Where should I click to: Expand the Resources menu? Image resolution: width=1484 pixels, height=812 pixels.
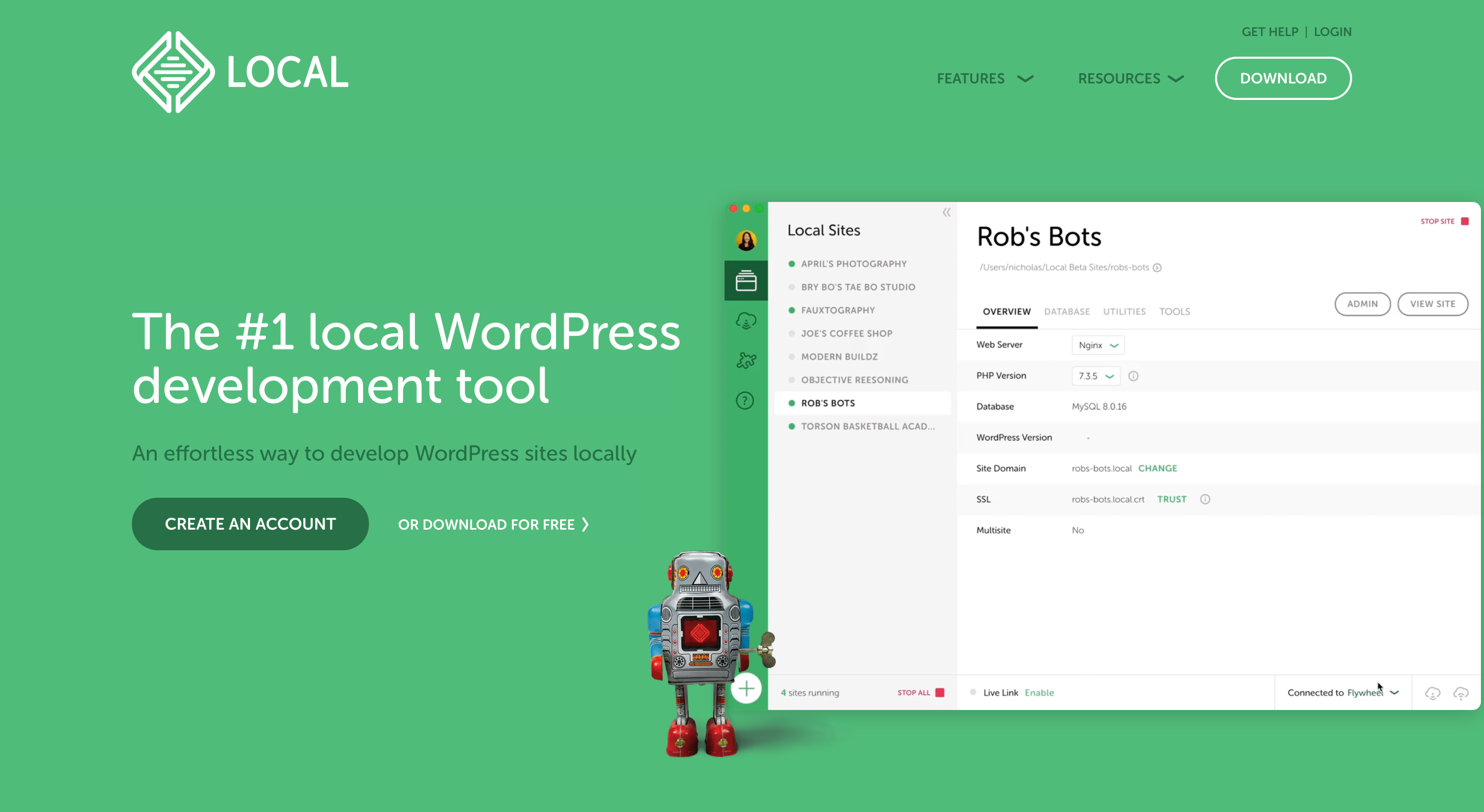1131,78
